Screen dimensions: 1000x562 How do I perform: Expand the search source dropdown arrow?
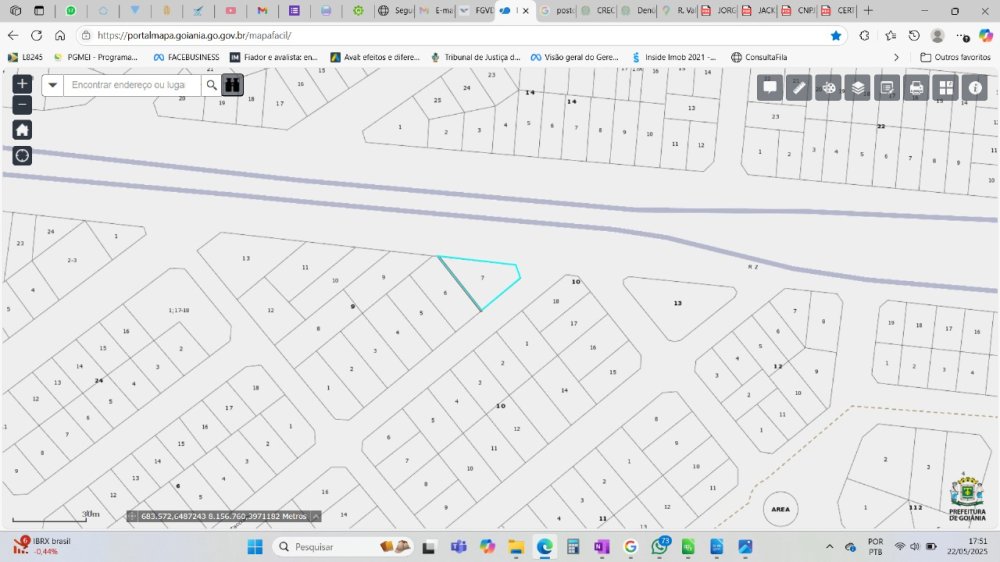tap(53, 85)
